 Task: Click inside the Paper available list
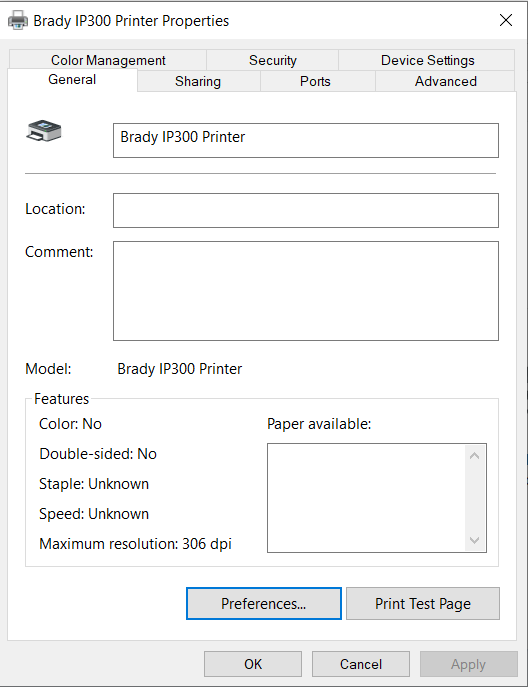[x=366, y=498]
